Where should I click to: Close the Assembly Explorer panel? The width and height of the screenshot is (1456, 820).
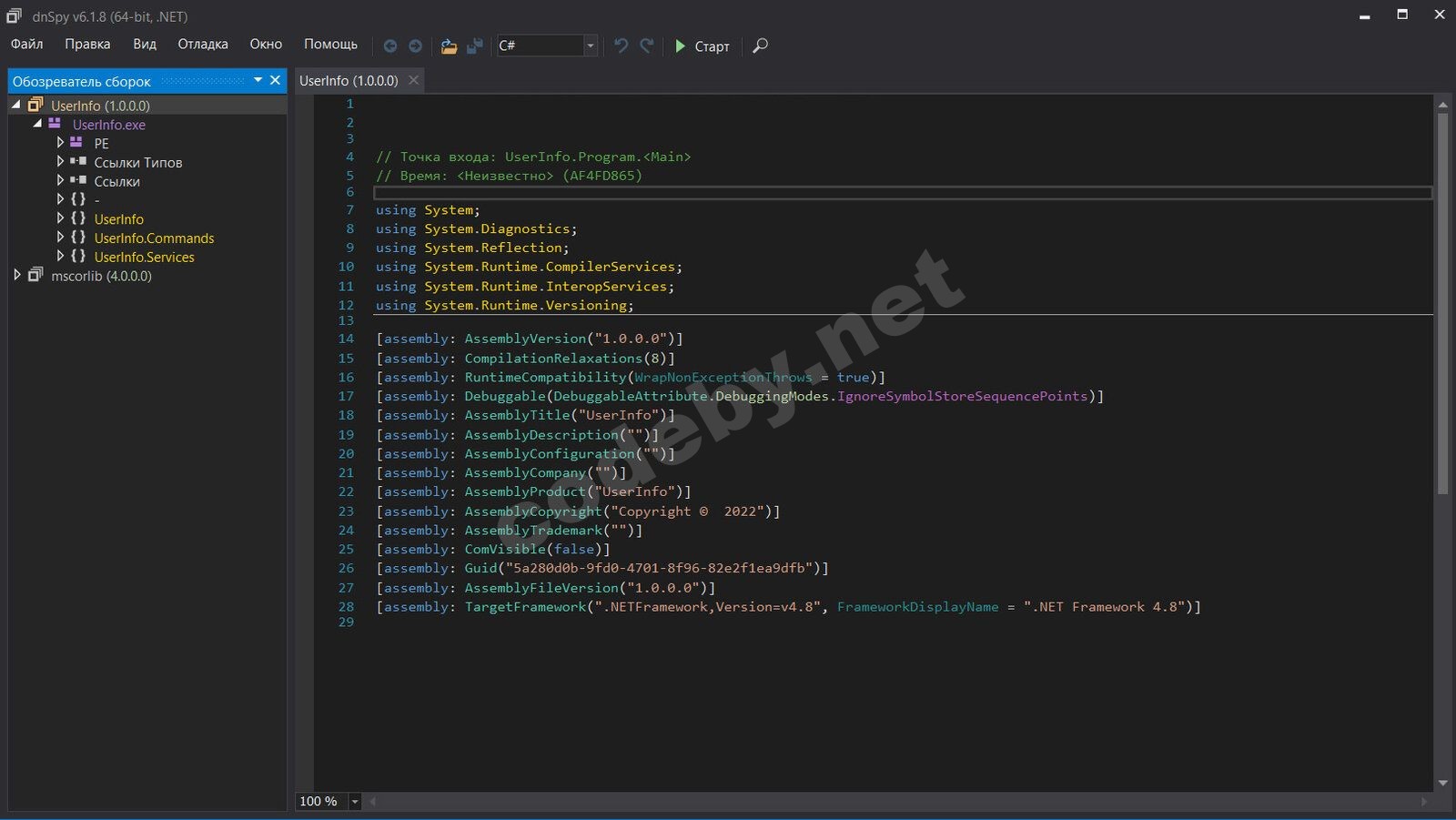275,80
